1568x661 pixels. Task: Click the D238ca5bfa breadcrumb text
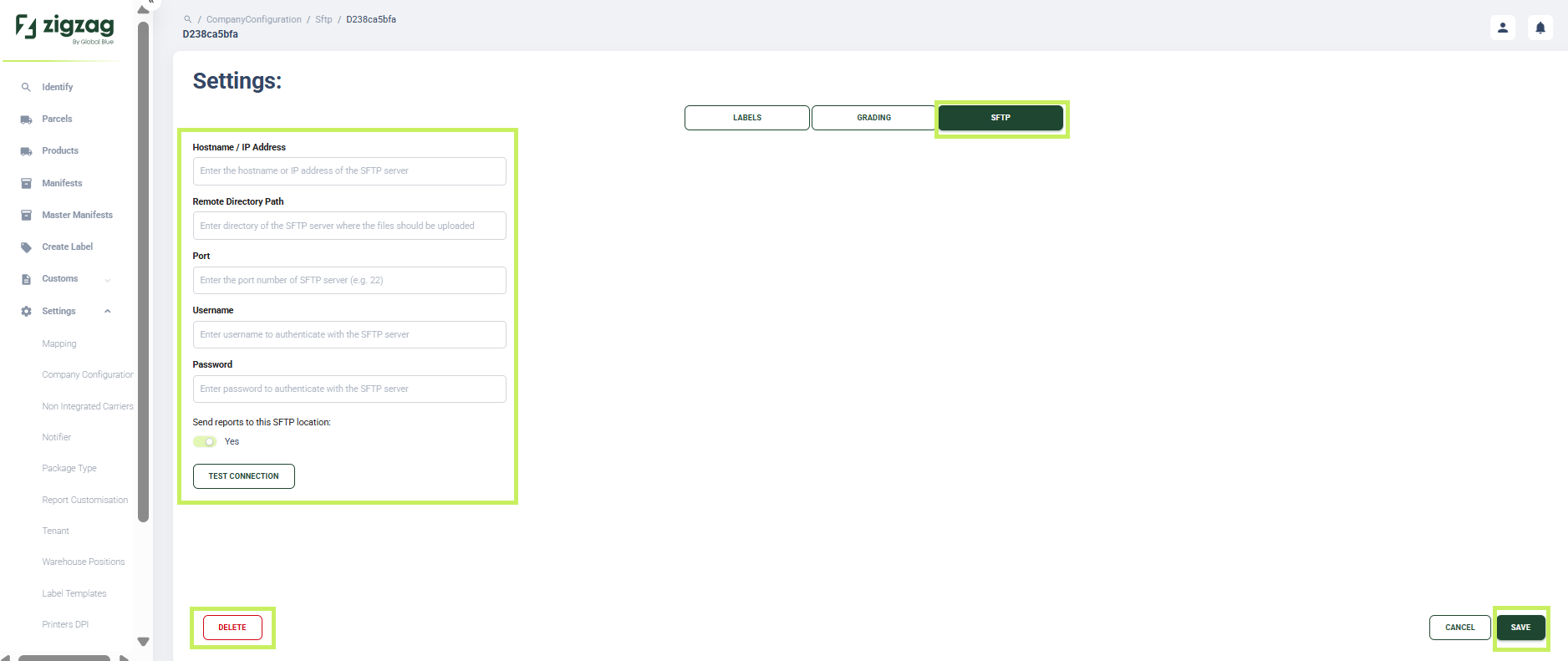(371, 19)
